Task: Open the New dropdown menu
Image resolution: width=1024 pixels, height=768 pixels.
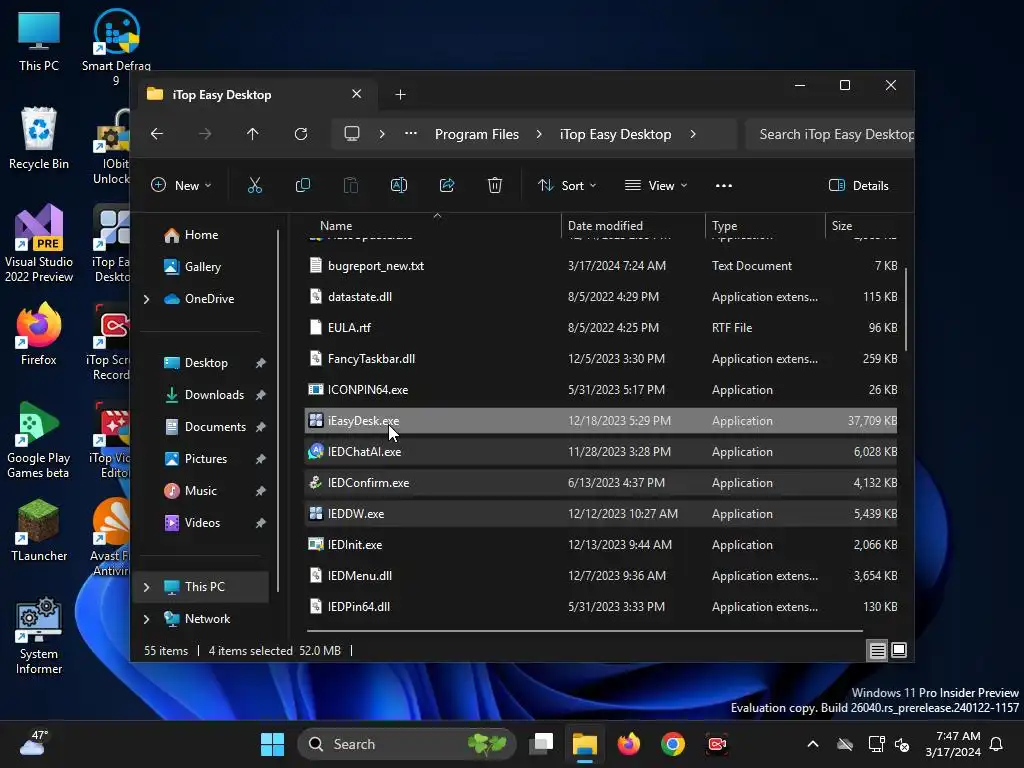Action: click(181, 185)
